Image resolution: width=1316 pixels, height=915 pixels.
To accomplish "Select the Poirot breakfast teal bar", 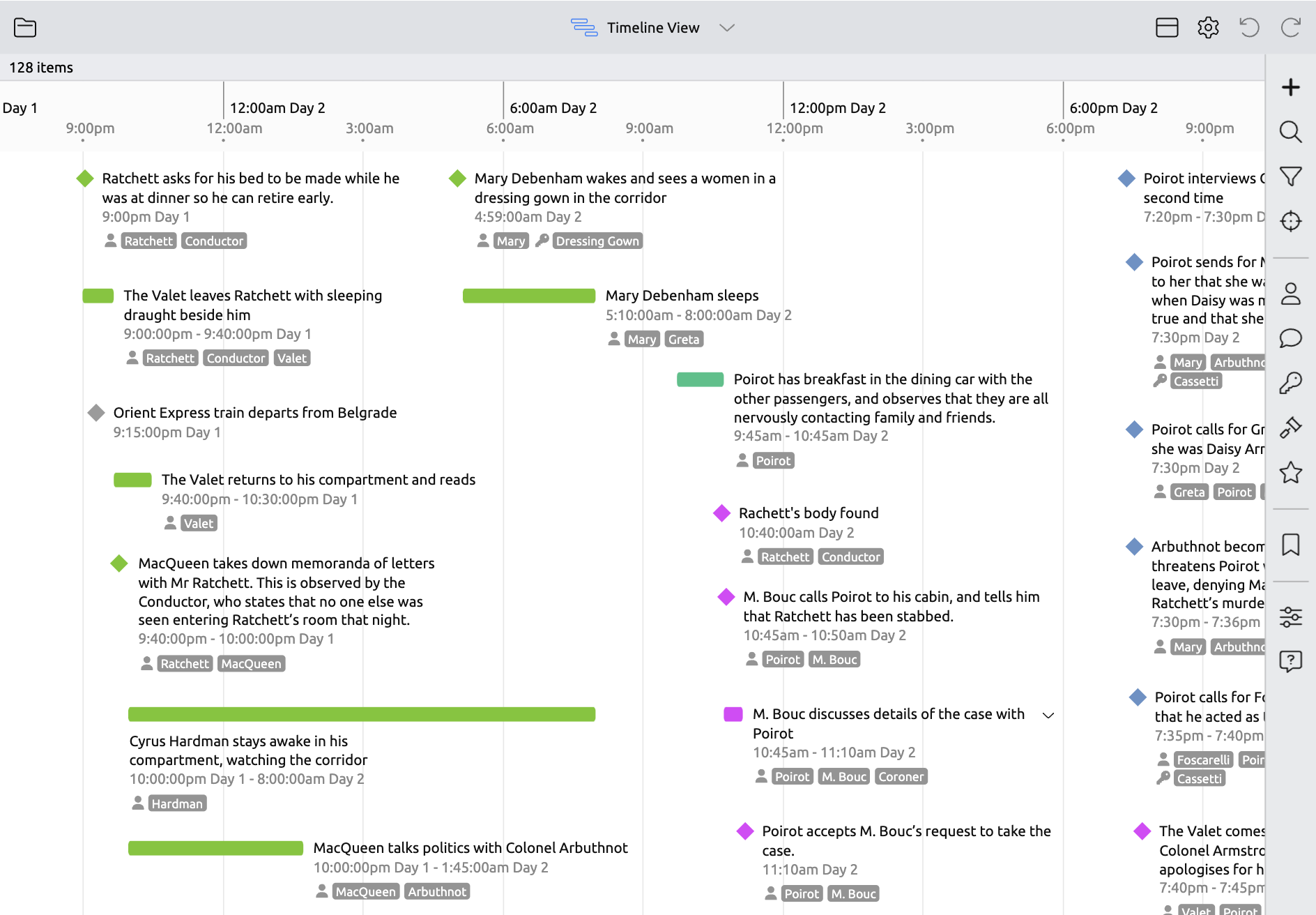I will 701,379.
